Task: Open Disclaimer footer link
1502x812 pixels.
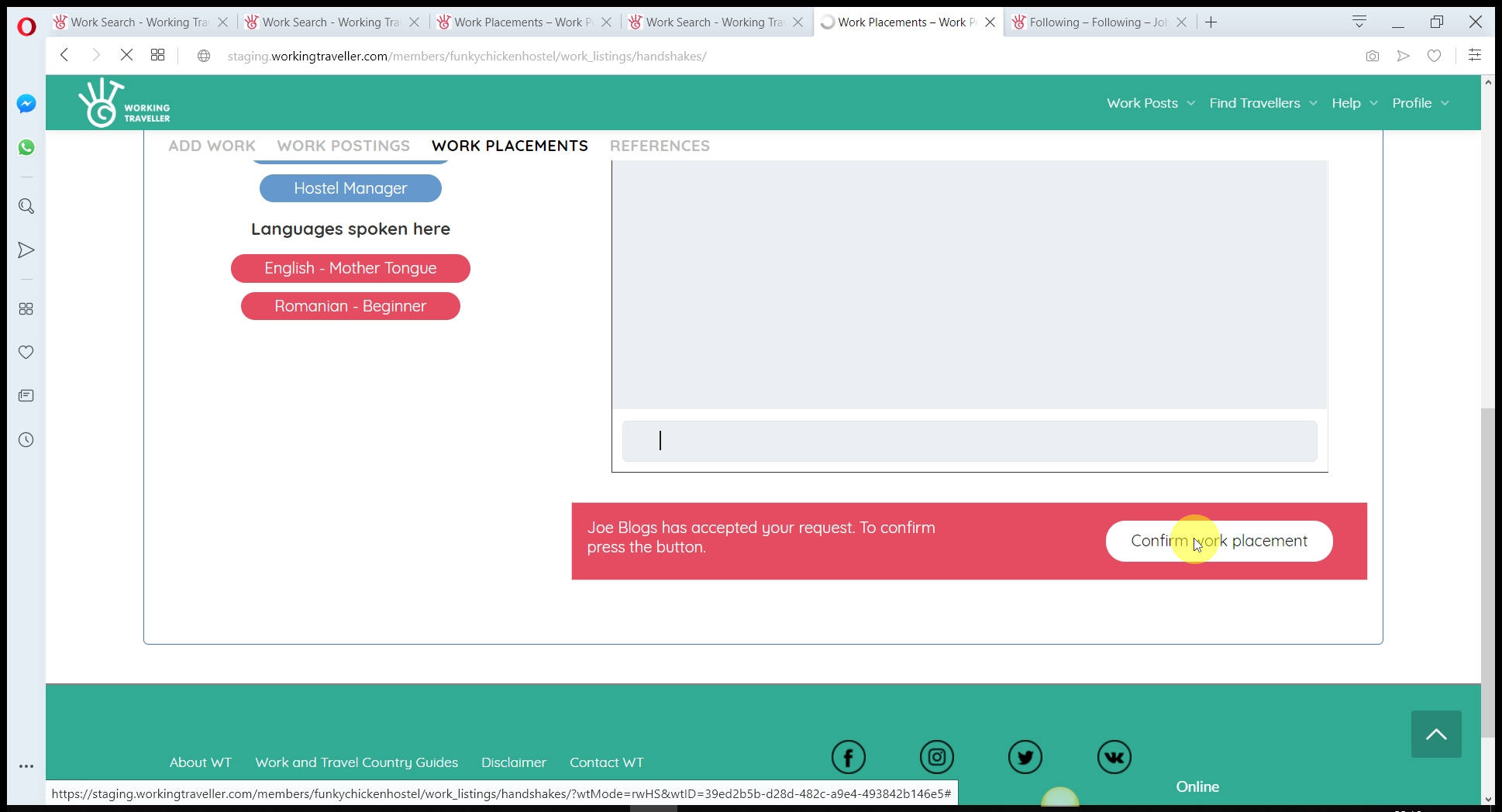Action: (x=514, y=762)
